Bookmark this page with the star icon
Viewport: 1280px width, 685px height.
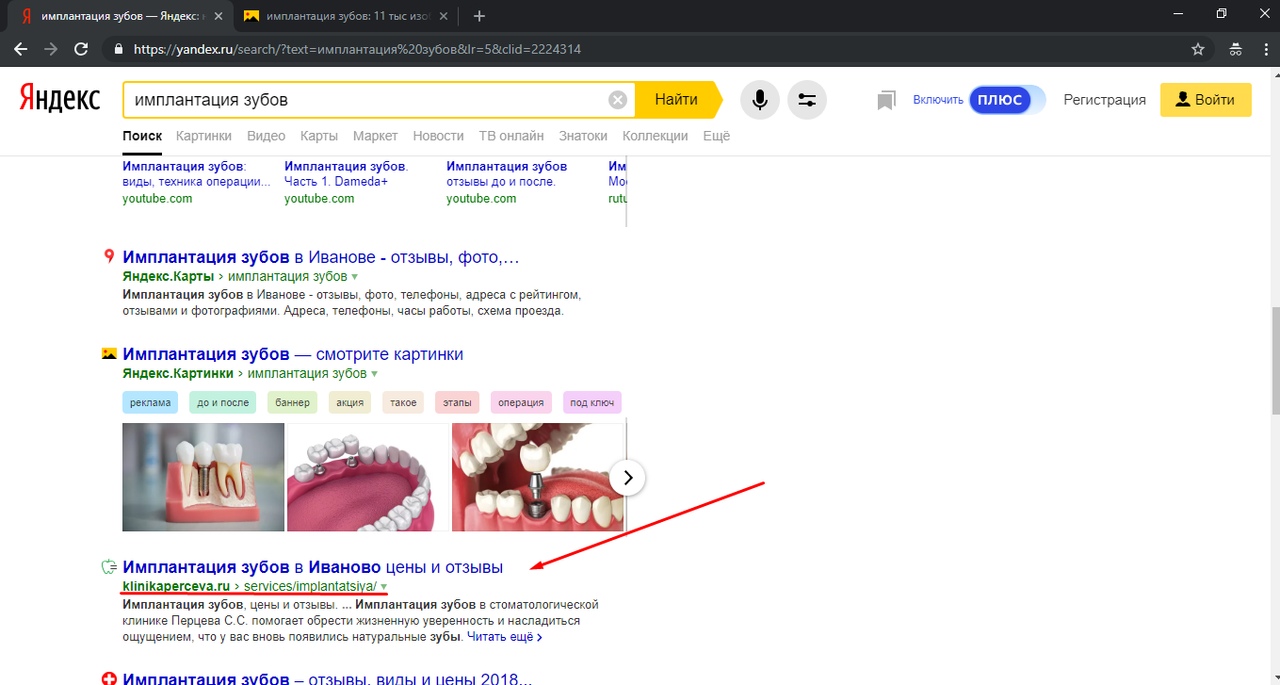click(1198, 49)
